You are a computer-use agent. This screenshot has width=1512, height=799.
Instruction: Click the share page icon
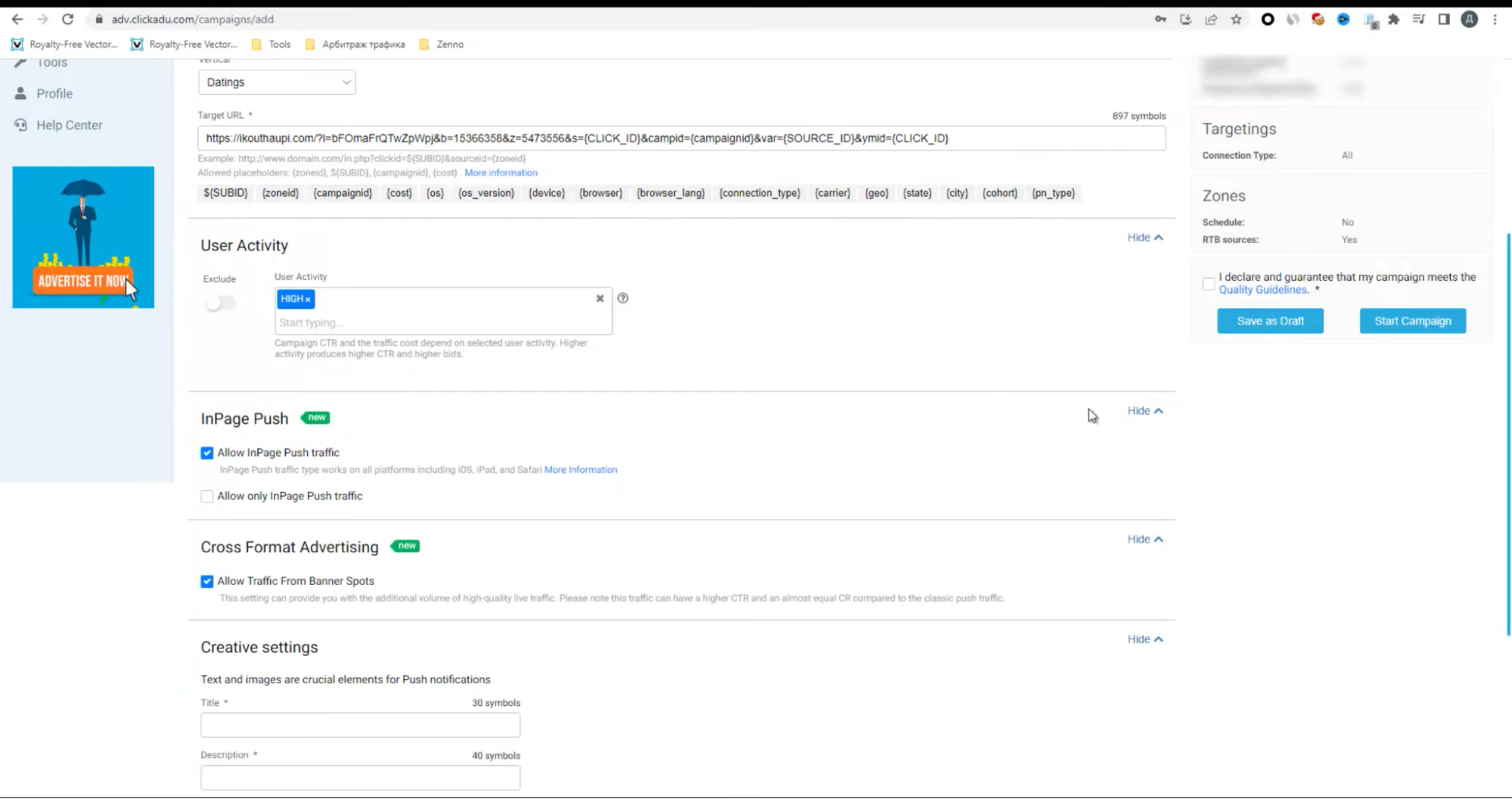(x=1211, y=19)
